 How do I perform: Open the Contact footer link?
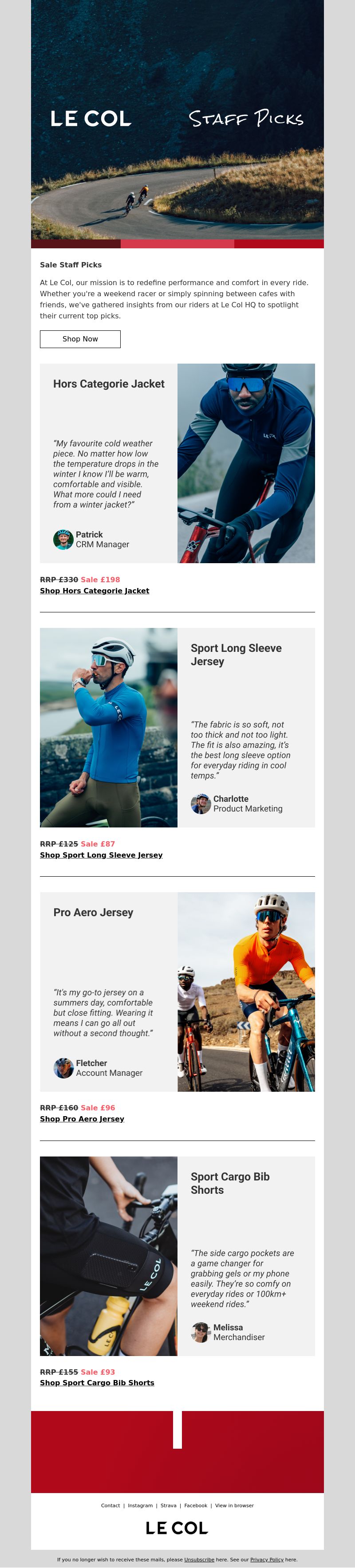110,1505
